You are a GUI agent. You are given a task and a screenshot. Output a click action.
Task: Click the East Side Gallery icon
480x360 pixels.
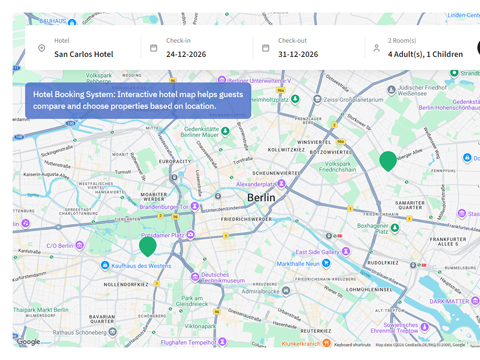coord(346,251)
